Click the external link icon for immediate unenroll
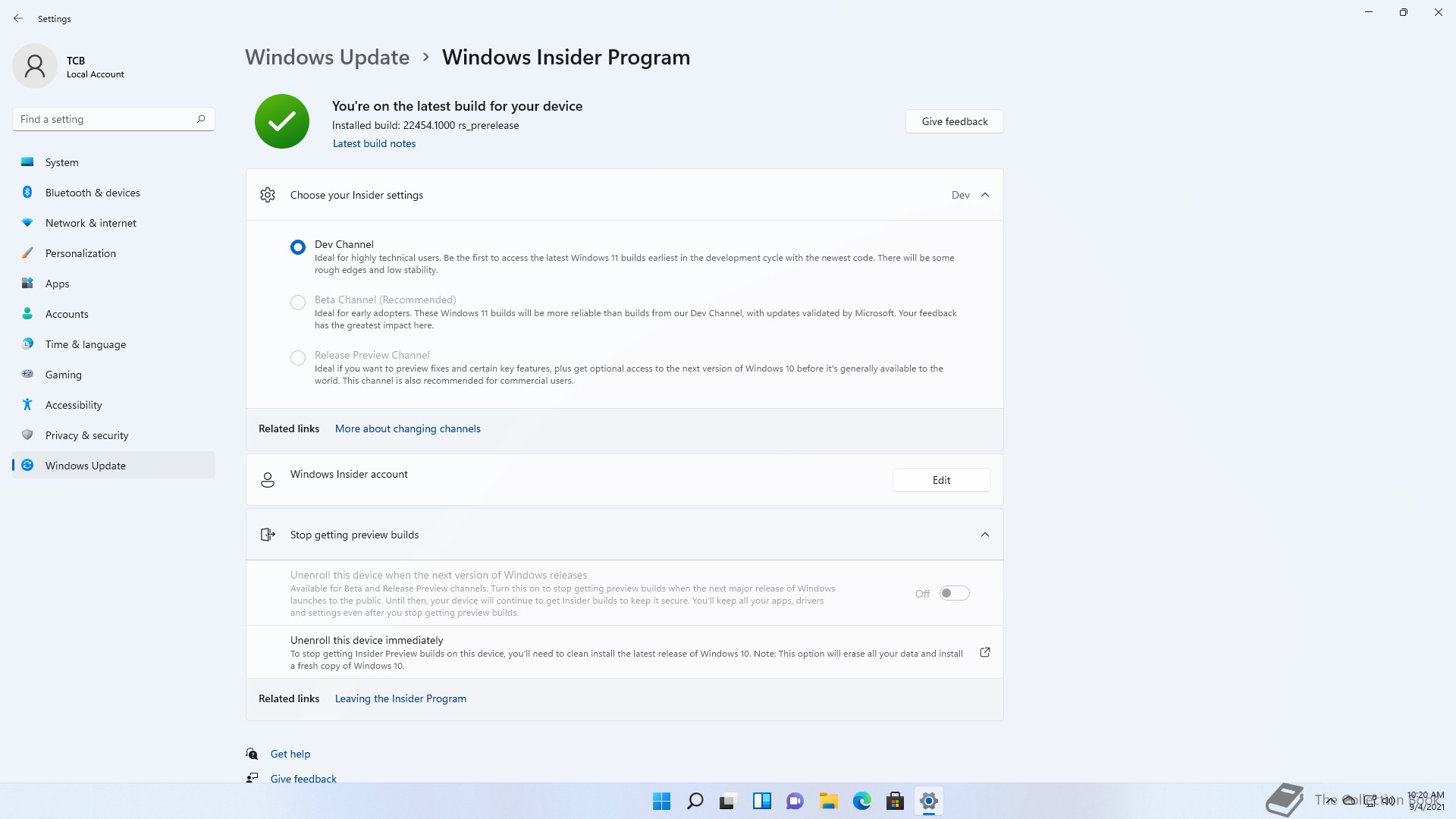 [x=985, y=652]
